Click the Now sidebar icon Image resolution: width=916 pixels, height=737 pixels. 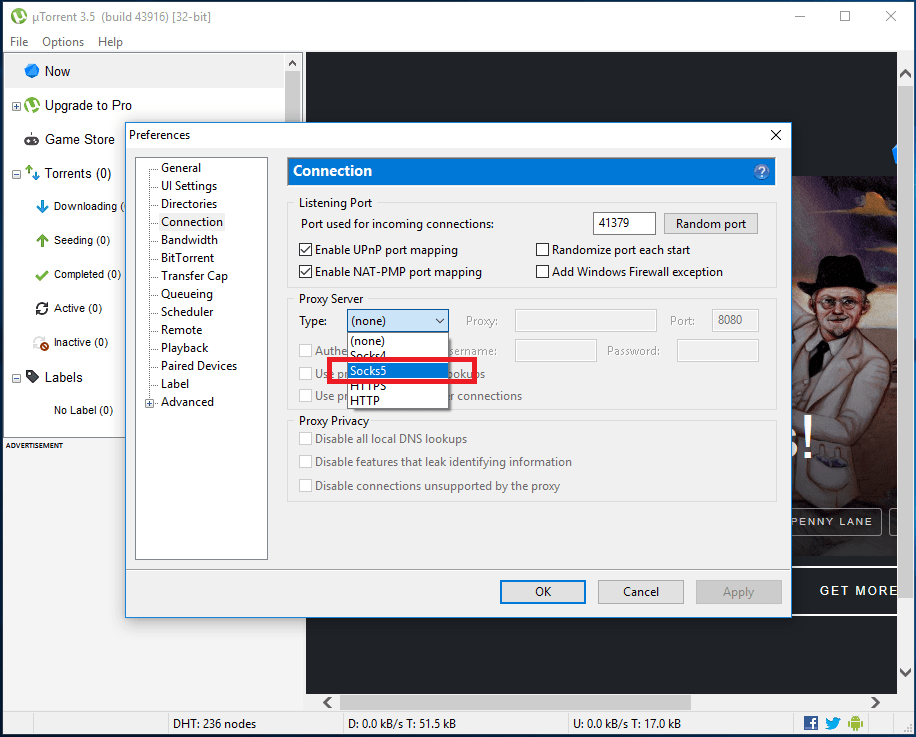coord(32,71)
